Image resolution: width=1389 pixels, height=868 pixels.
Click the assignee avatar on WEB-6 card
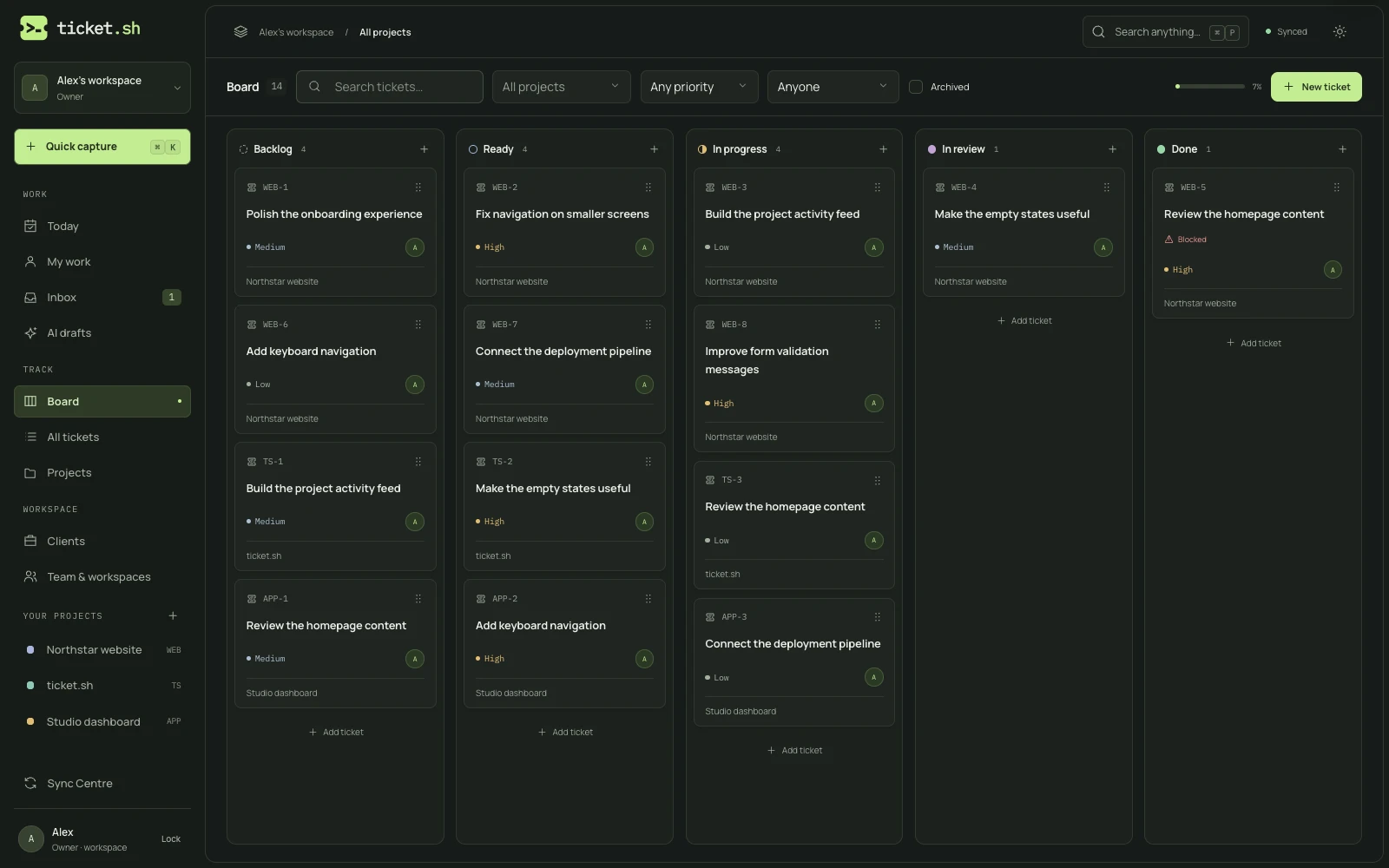(x=415, y=385)
